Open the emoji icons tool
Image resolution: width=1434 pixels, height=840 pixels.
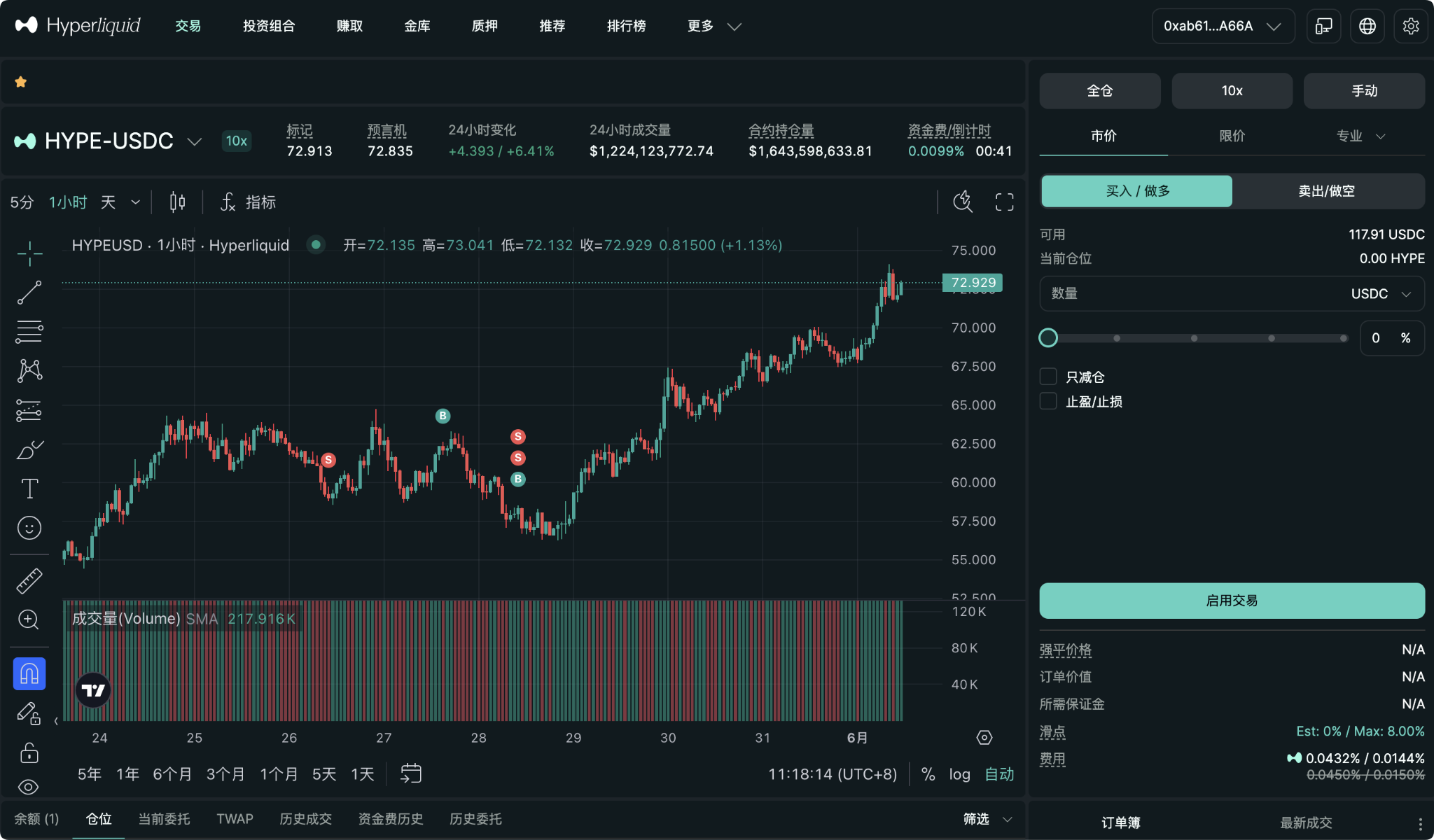pos(29,528)
